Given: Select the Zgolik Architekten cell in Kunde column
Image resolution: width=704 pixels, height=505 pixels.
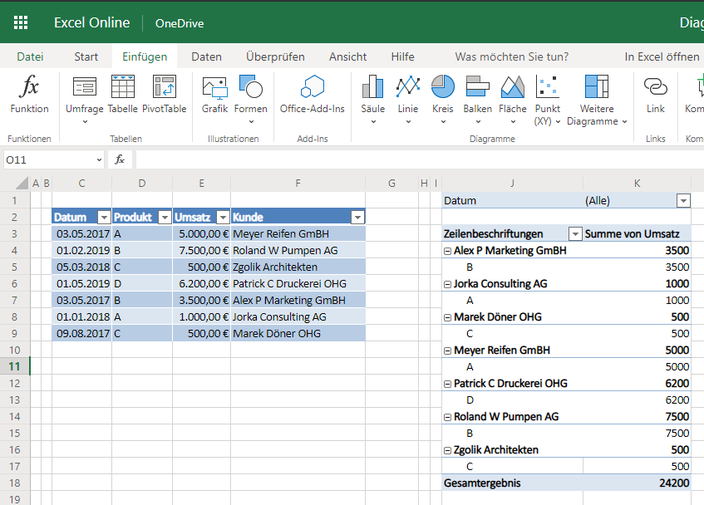Looking at the screenshot, I should pyautogui.click(x=298, y=267).
